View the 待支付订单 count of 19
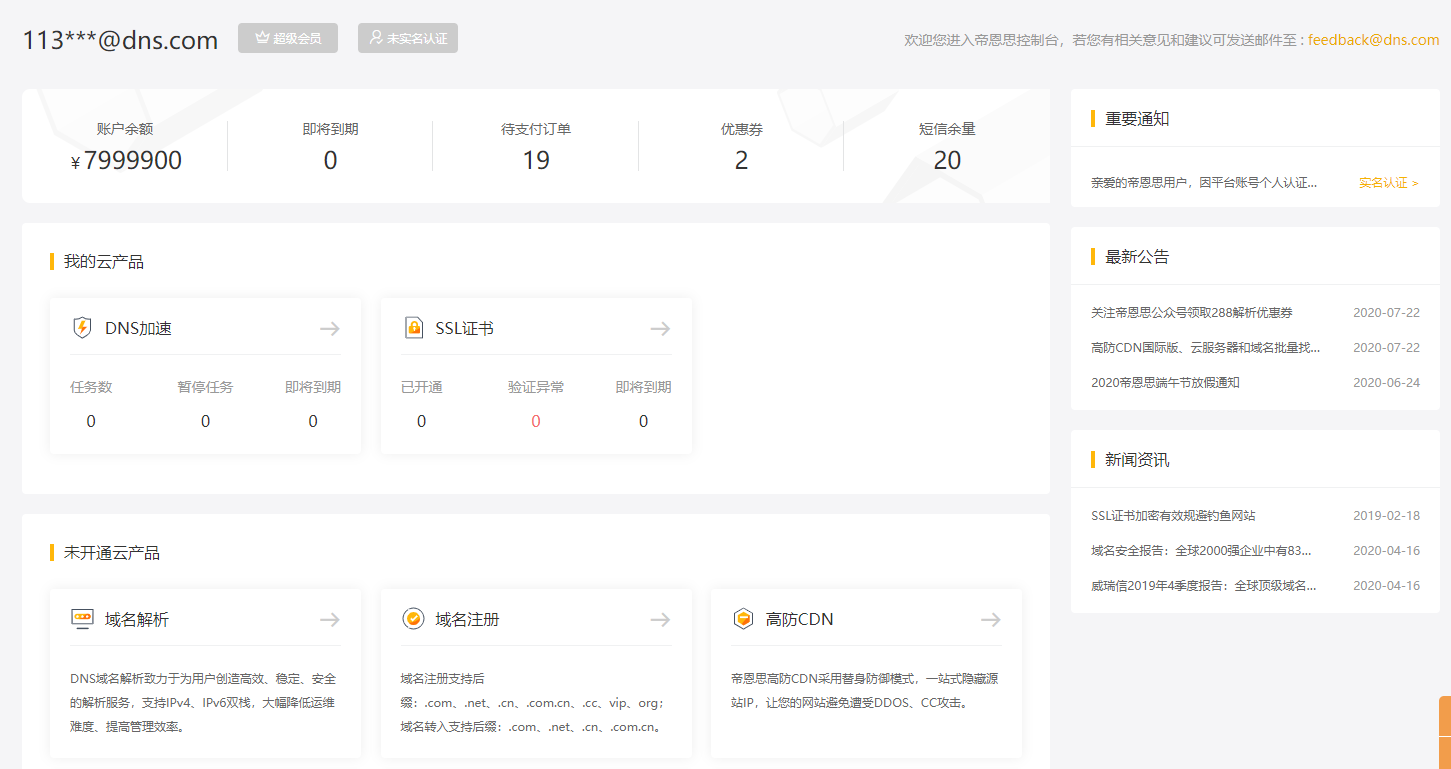1451x769 pixels. 536,160
